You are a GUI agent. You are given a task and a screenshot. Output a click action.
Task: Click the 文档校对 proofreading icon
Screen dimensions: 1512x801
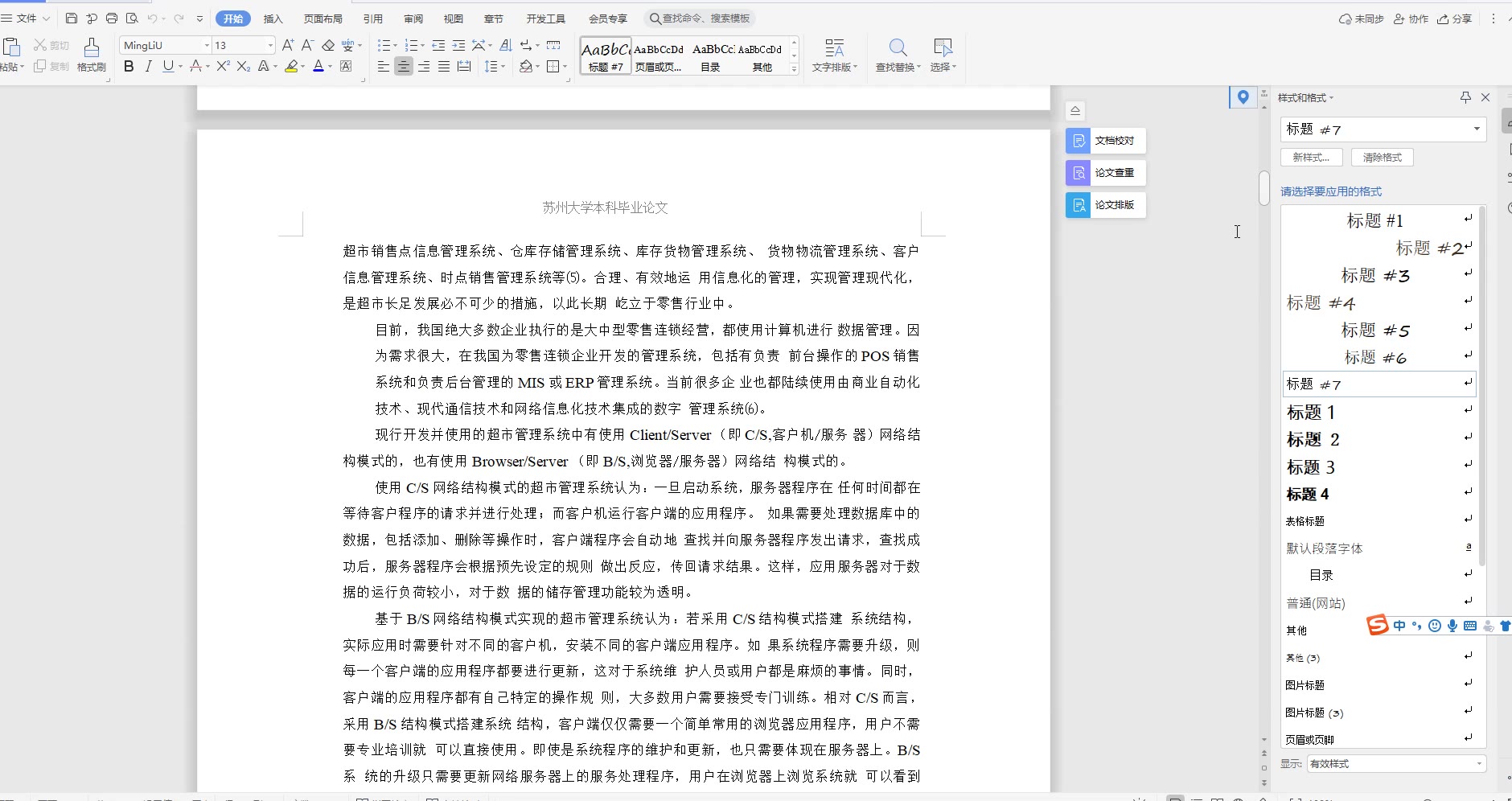[1079, 141]
